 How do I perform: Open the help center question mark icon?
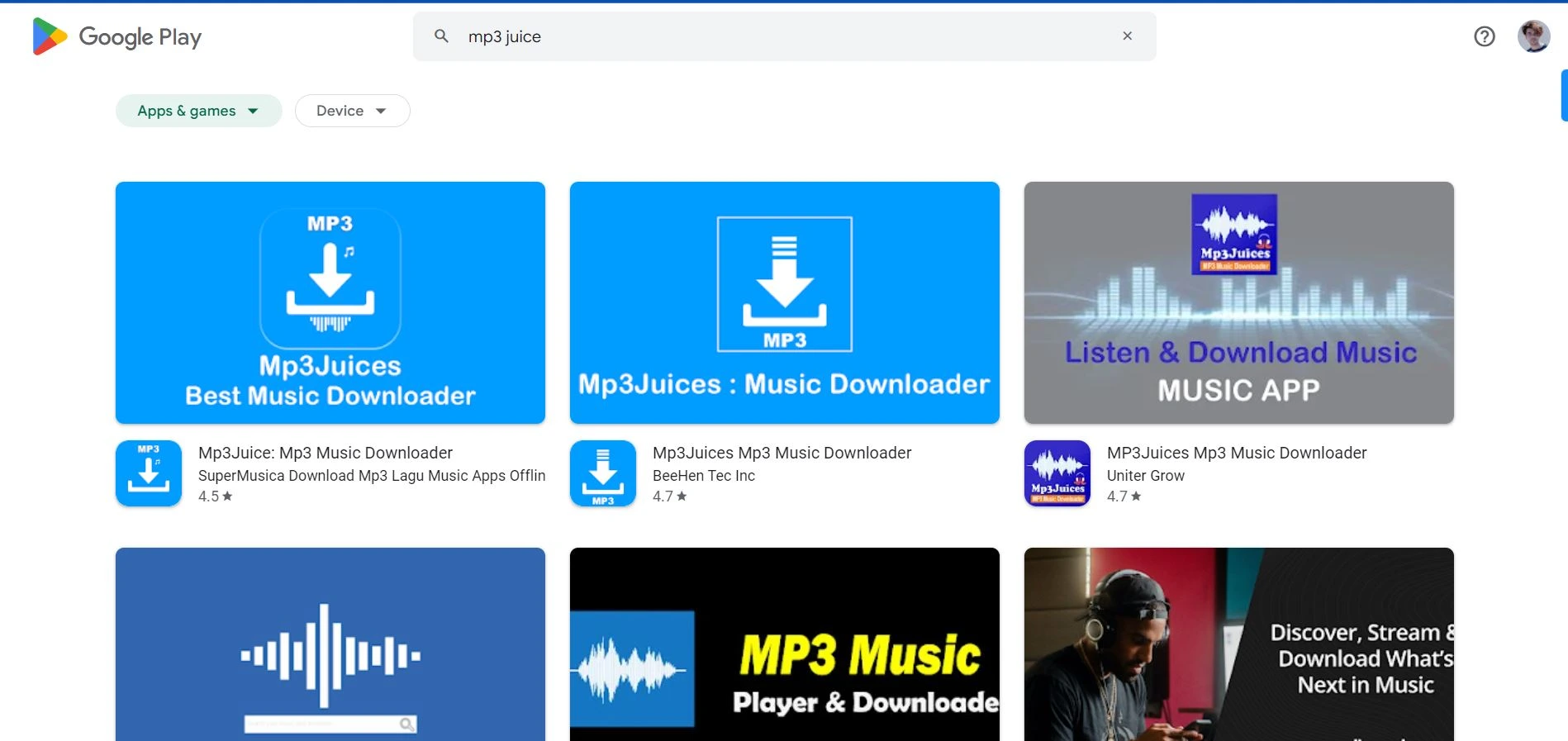1484,36
